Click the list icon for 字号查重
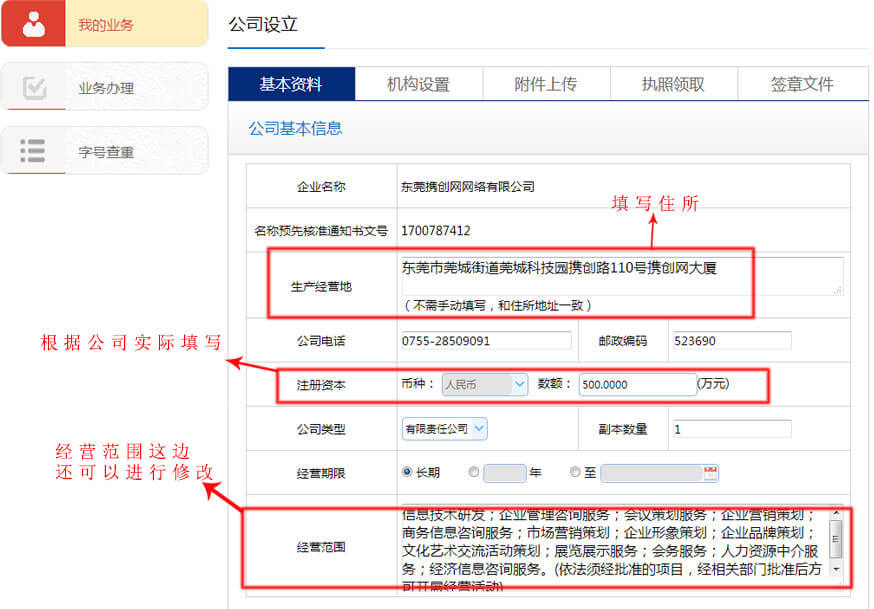Image resolution: width=874 pixels, height=609 pixels. click(33, 150)
